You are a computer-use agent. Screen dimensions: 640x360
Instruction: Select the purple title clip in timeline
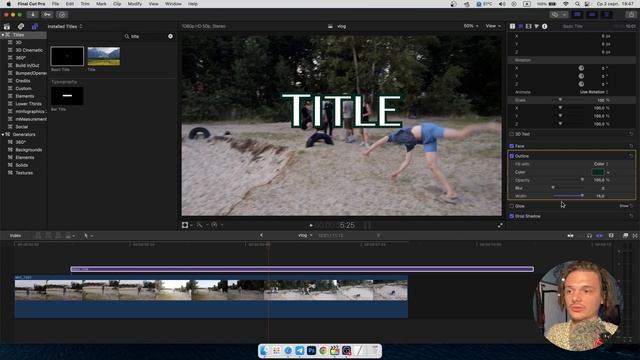[302, 269]
